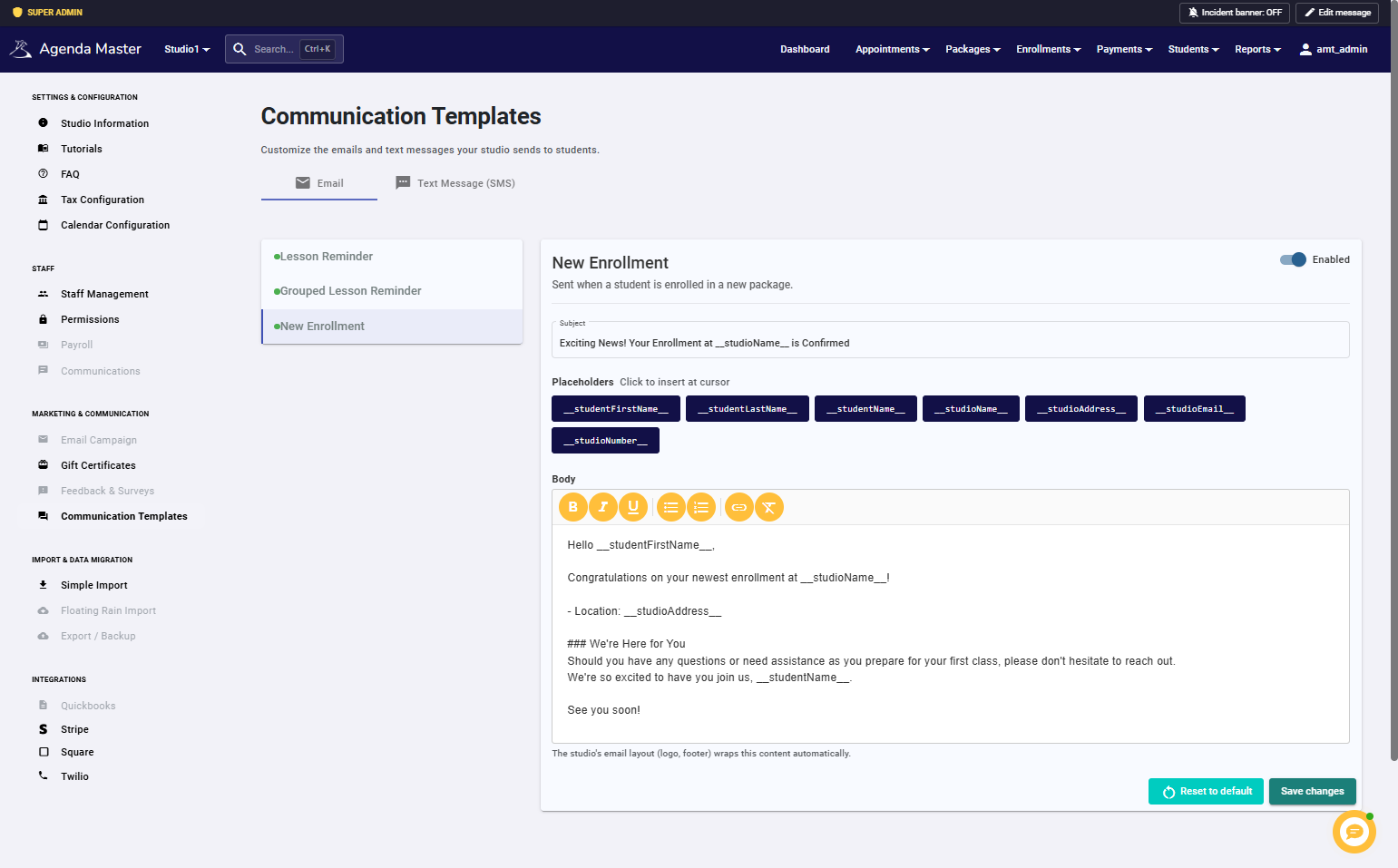Open Staff Management link

(x=104, y=294)
